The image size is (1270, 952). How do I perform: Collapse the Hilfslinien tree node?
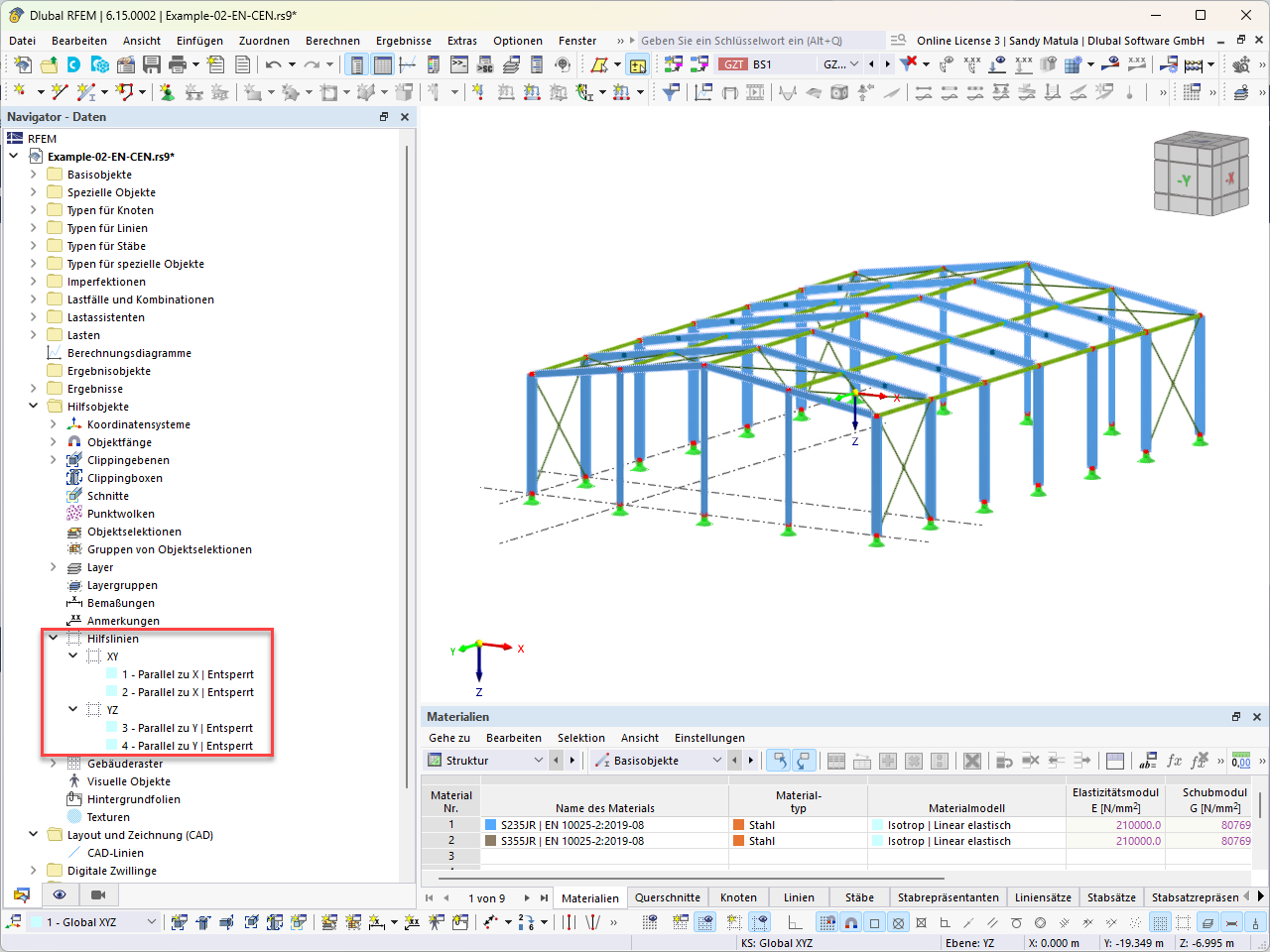click(x=54, y=639)
